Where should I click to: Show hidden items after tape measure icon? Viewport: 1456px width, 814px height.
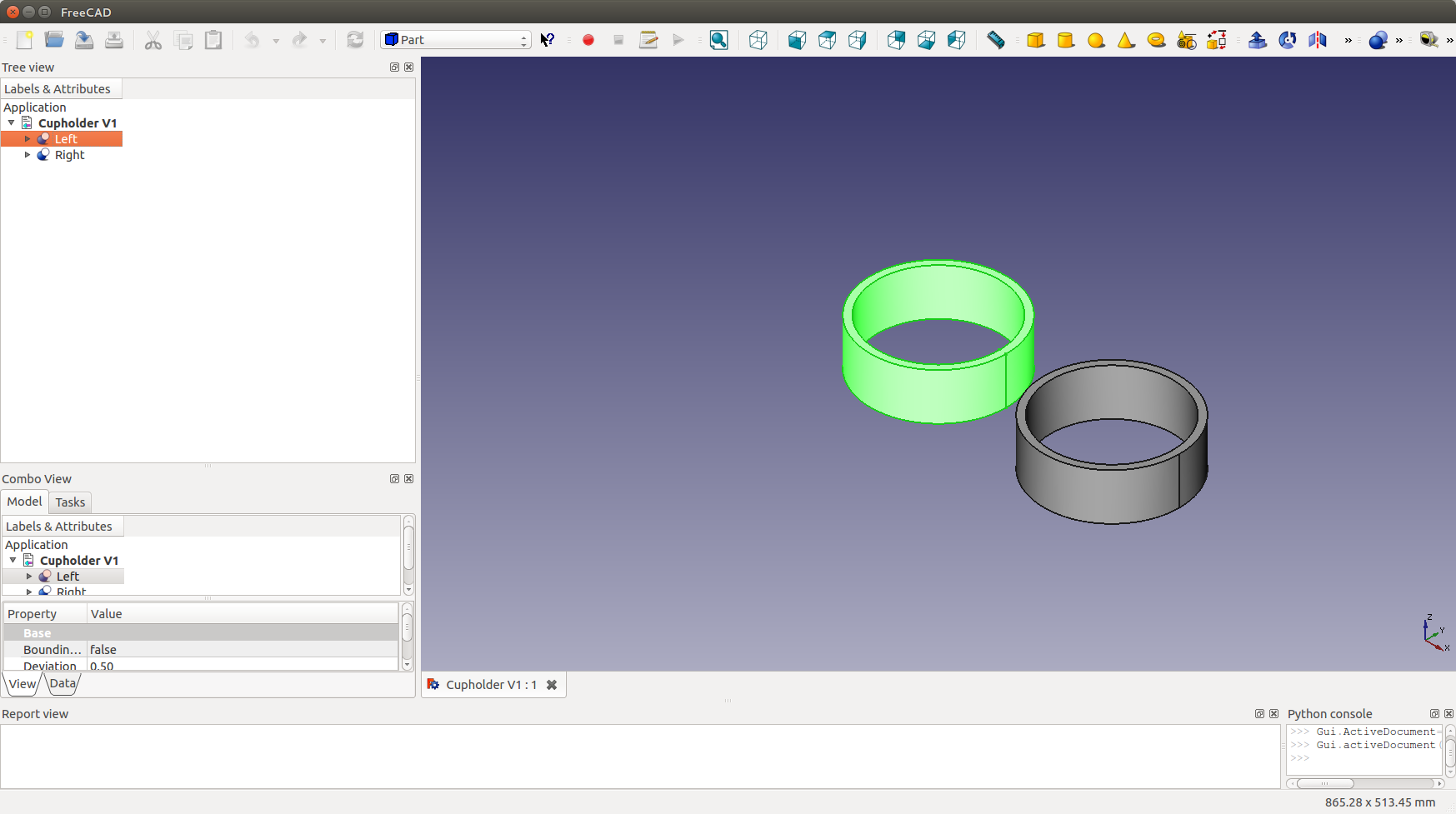pos(1449,40)
